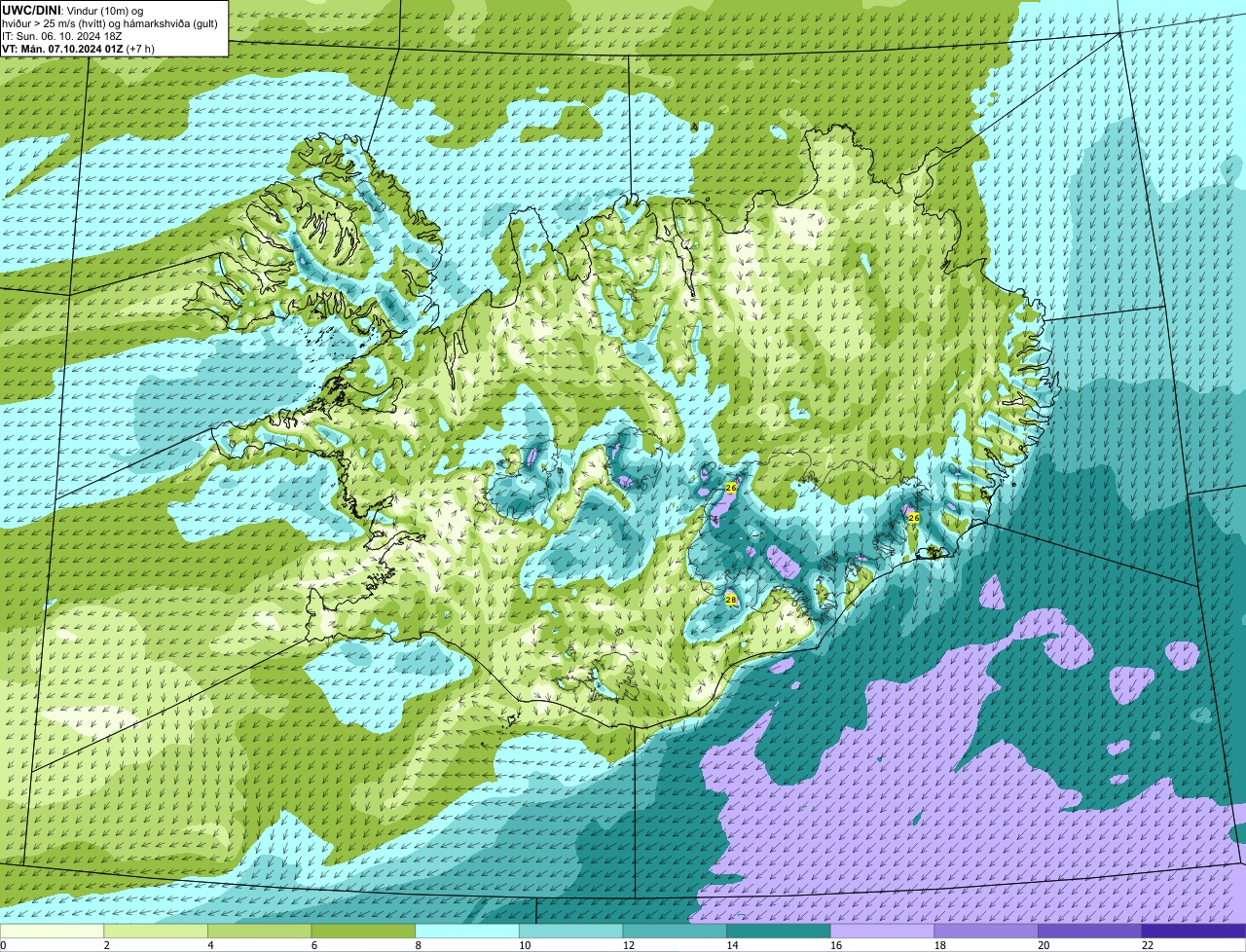Click the 20–22 m/s violet swatch

click(x=1090, y=931)
